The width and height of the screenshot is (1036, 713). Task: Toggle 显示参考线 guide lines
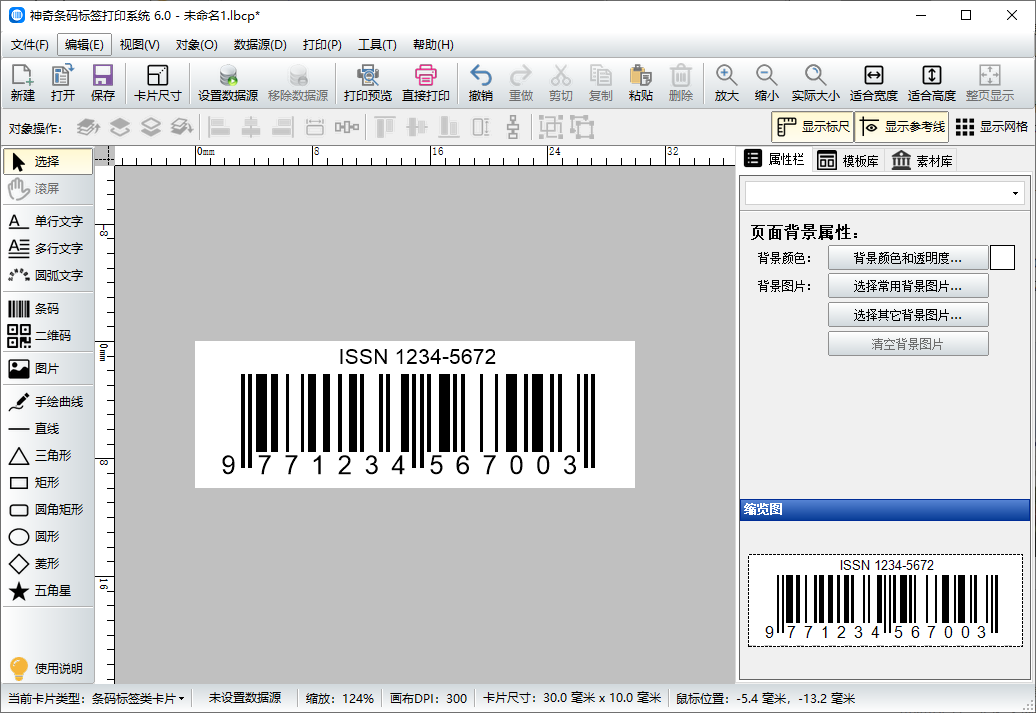click(902, 127)
